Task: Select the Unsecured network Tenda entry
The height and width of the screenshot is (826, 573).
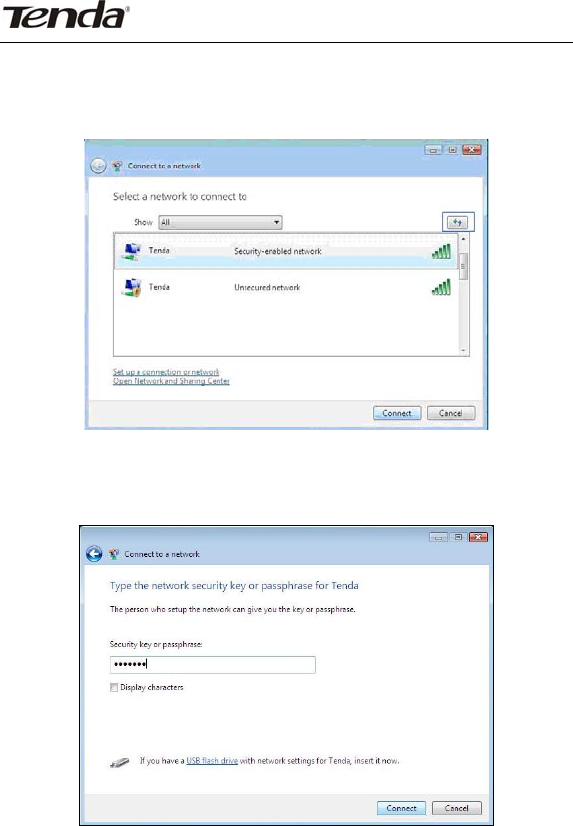Action: coord(286,288)
